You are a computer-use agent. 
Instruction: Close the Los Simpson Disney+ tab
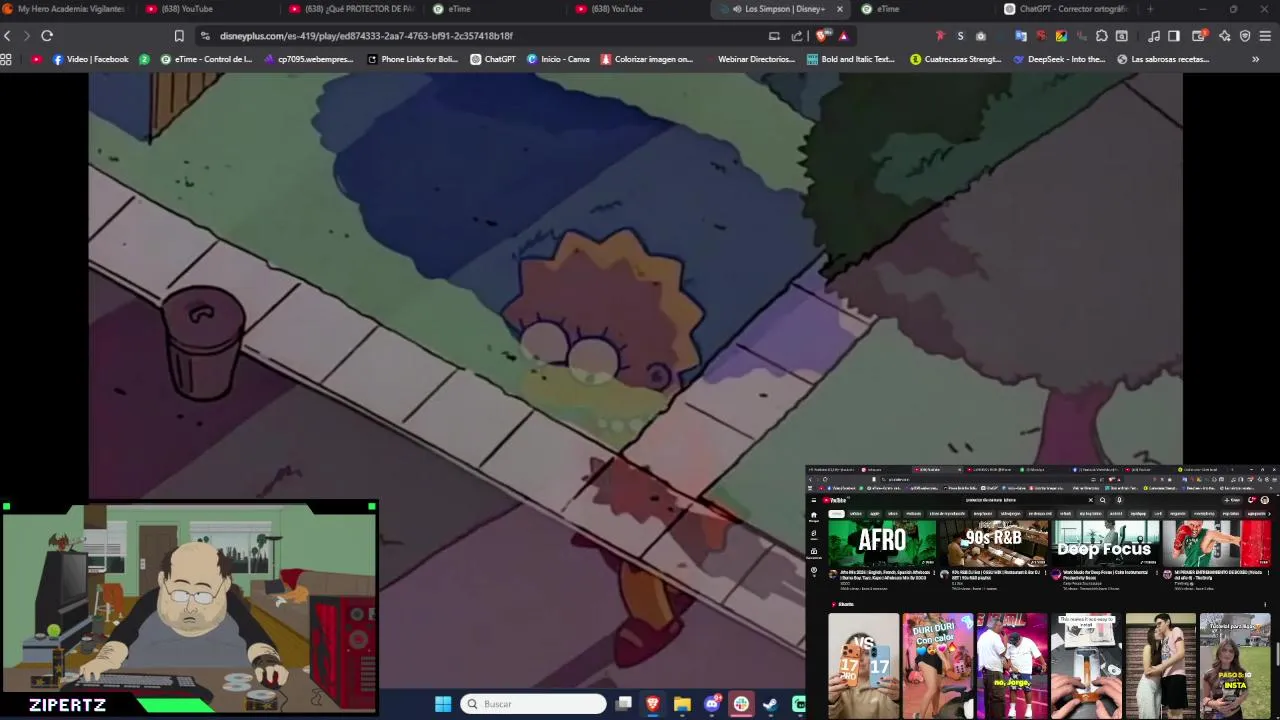coord(840,9)
